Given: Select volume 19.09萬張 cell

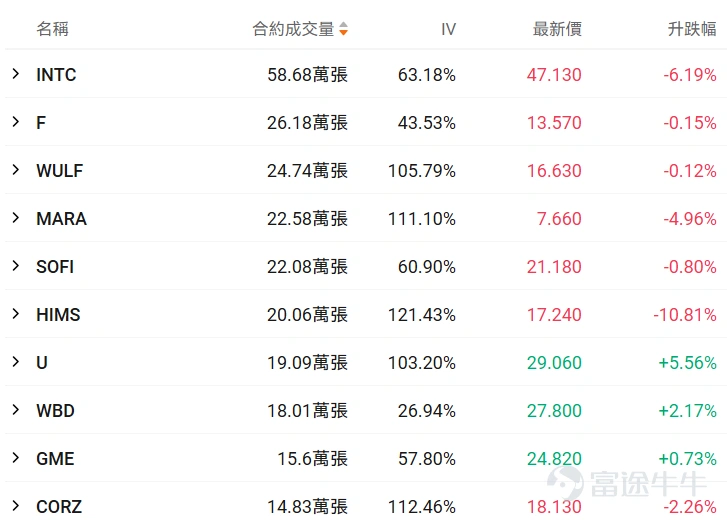Looking at the screenshot, I should coord(307,362).
